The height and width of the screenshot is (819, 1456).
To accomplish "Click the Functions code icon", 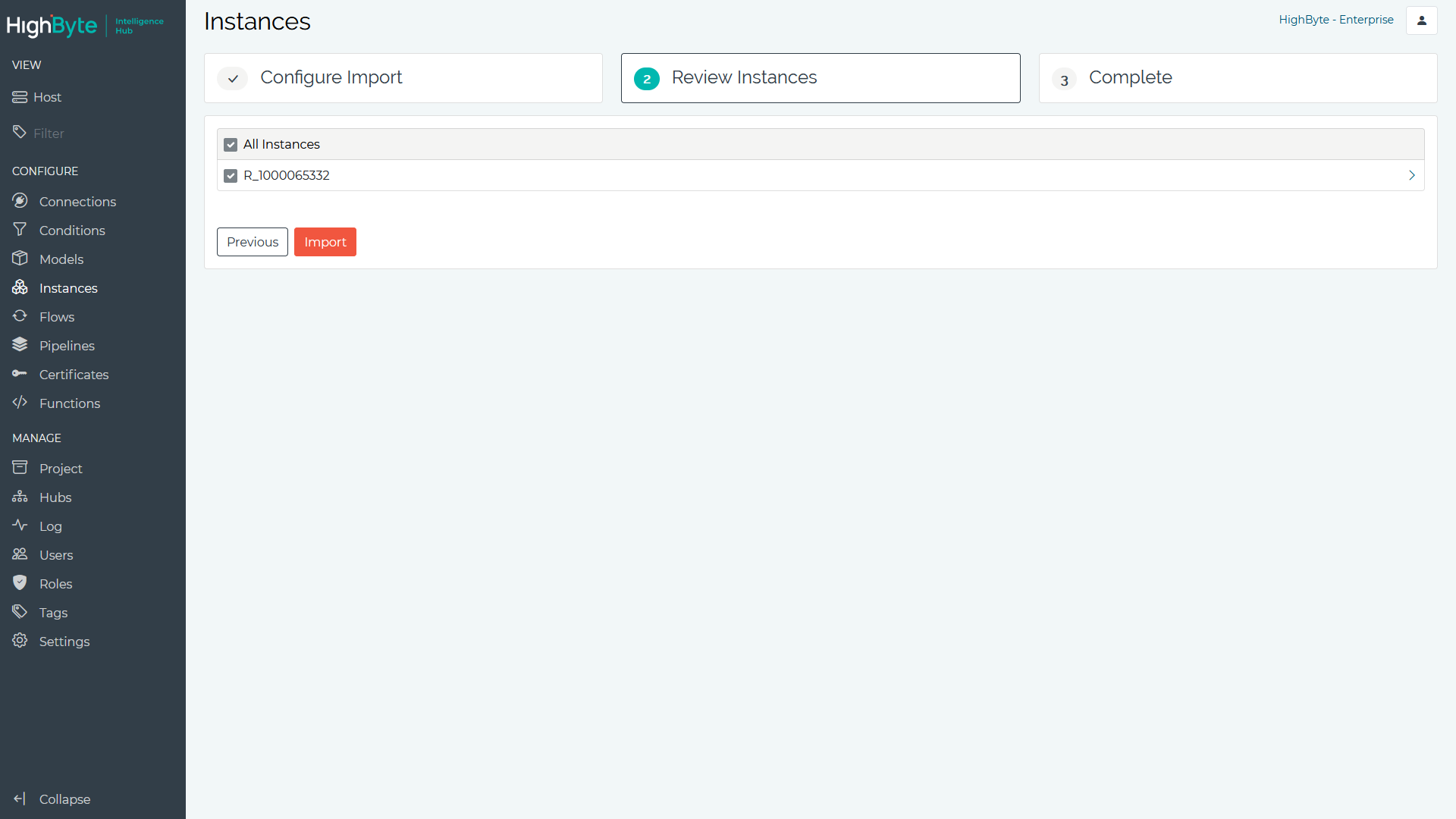I will click(x=20, y=403).
